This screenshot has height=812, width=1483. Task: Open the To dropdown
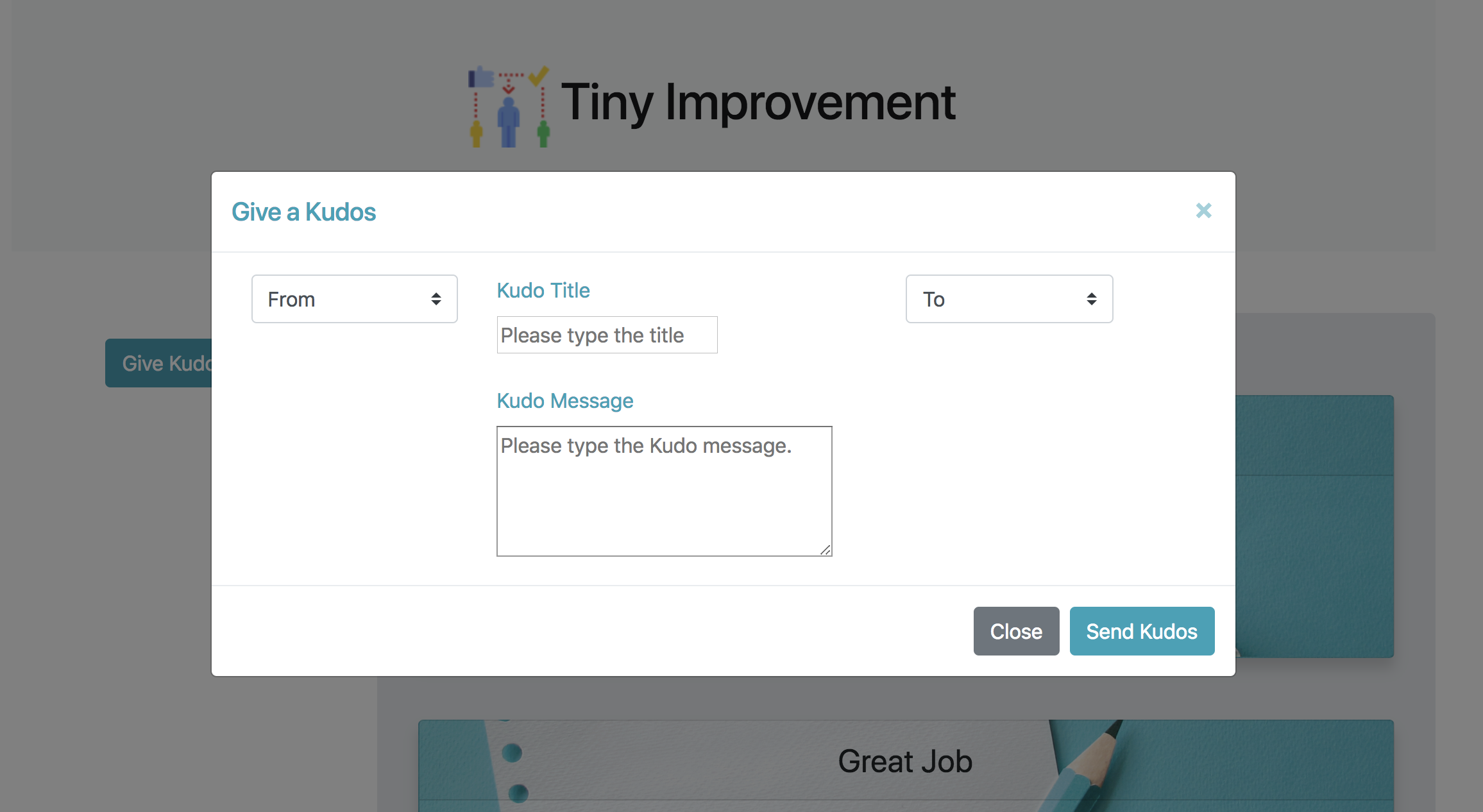(1008, 299)
